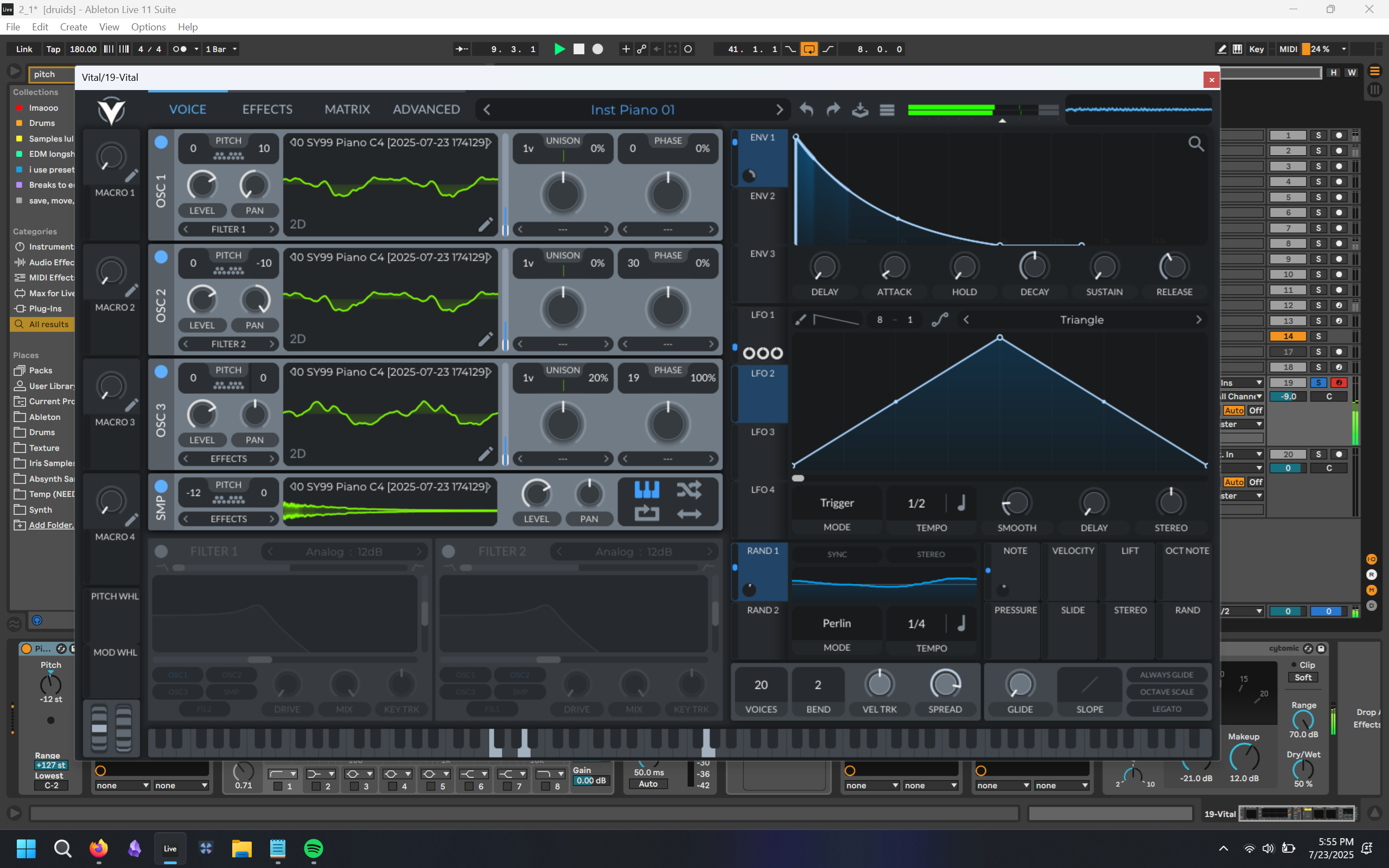Viewport: 1389px width, 868px height.
Task: Click the LFO paint brush icon
Action: click(x=801, y=320)
